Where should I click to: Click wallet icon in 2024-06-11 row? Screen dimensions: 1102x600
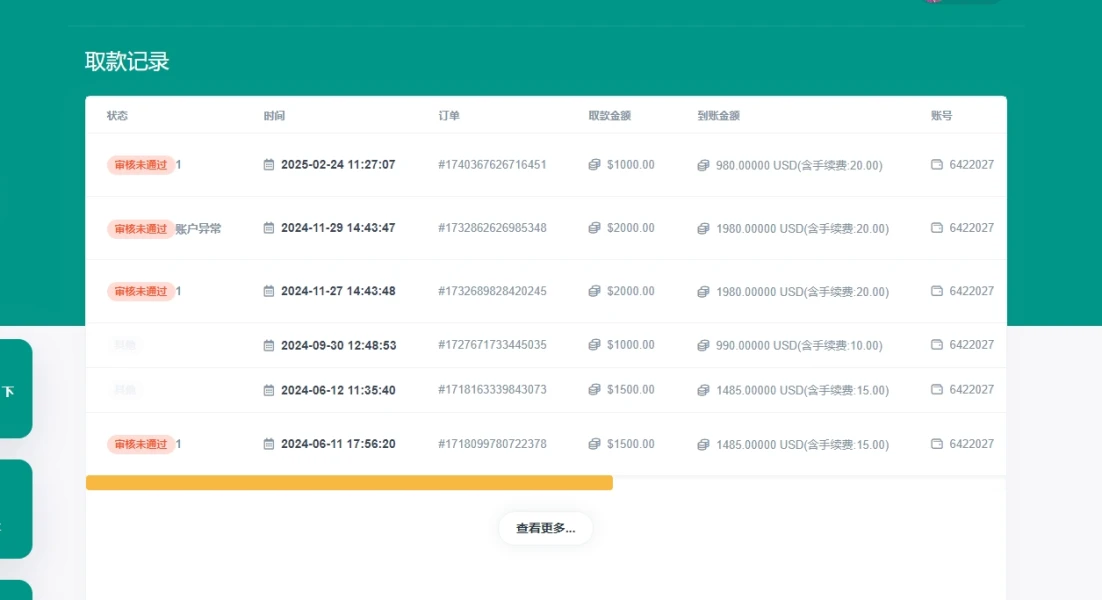(937, 444)
